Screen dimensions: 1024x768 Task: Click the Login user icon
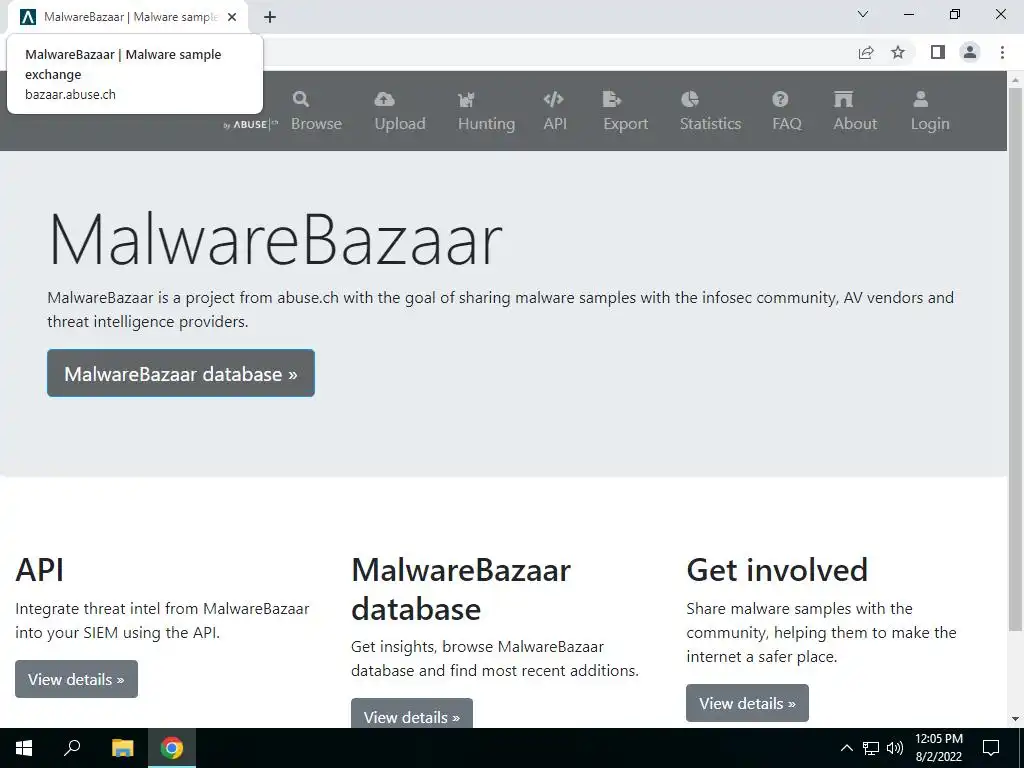point(920,99)
